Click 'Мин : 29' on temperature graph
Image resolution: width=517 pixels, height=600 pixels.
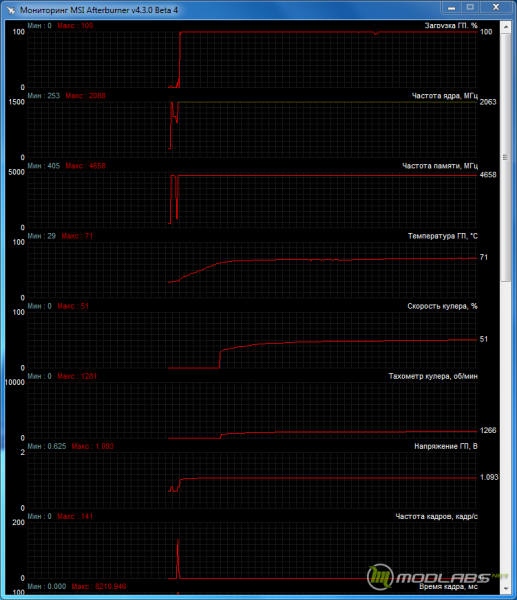coord(41,236)
